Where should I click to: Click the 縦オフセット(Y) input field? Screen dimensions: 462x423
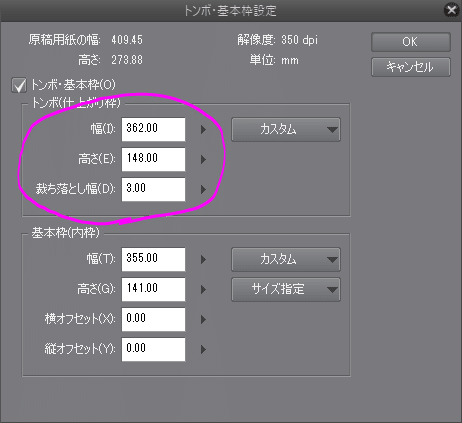coord(153,349)
